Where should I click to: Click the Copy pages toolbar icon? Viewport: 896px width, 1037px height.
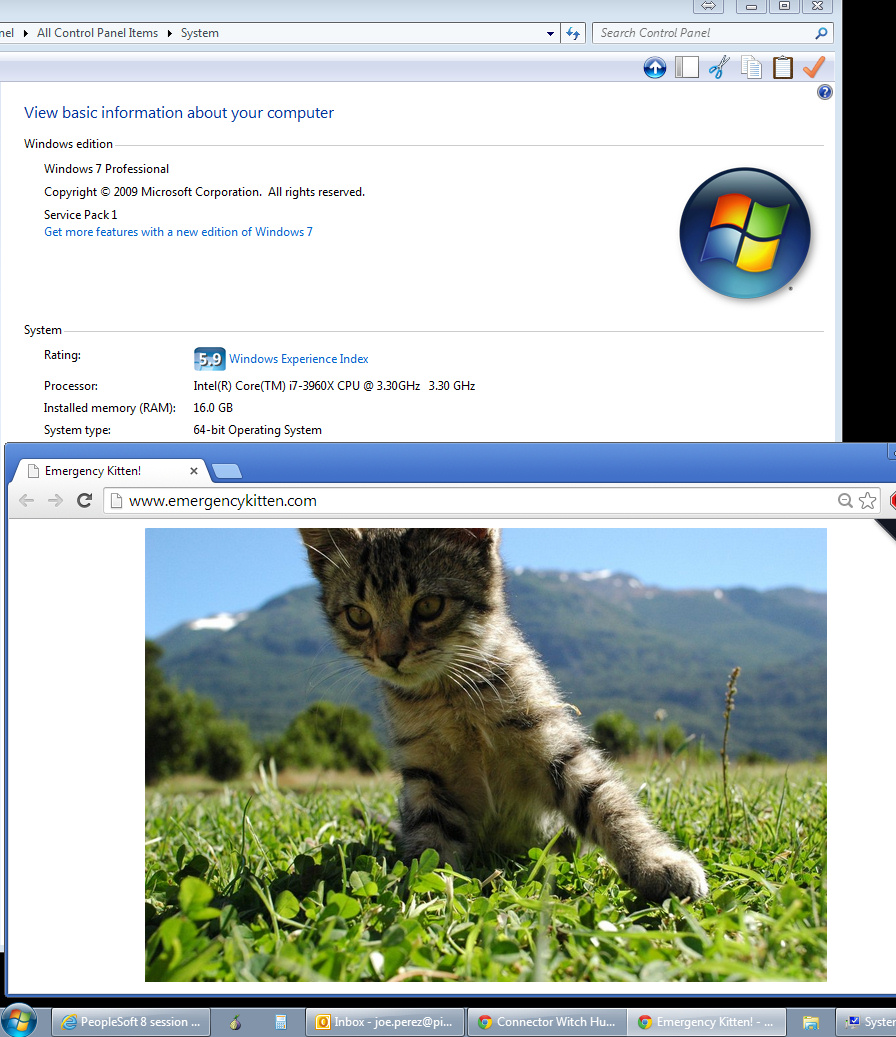pos(751,67)
